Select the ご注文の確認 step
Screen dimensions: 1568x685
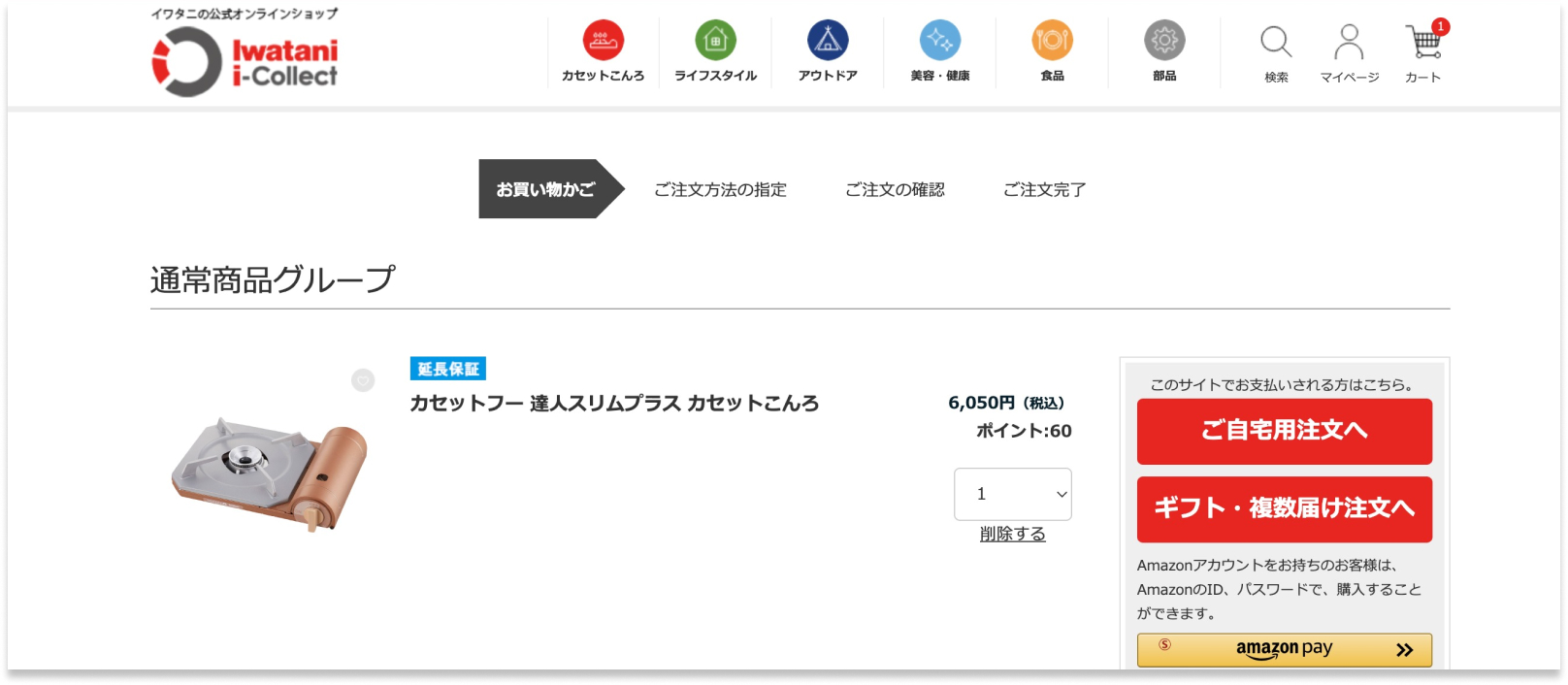(x=895, y=190)
